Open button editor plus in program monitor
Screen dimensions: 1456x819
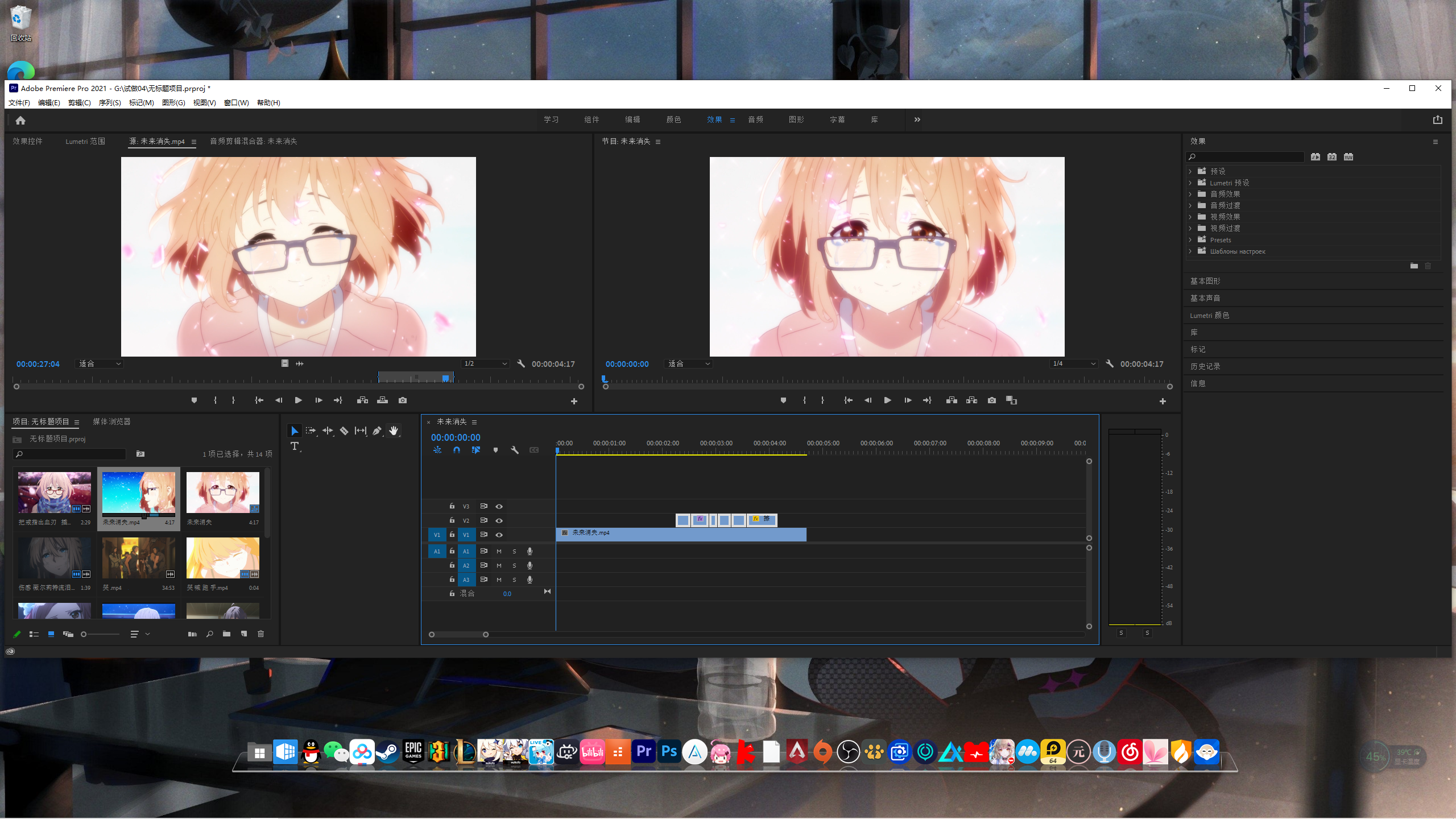1163,401
